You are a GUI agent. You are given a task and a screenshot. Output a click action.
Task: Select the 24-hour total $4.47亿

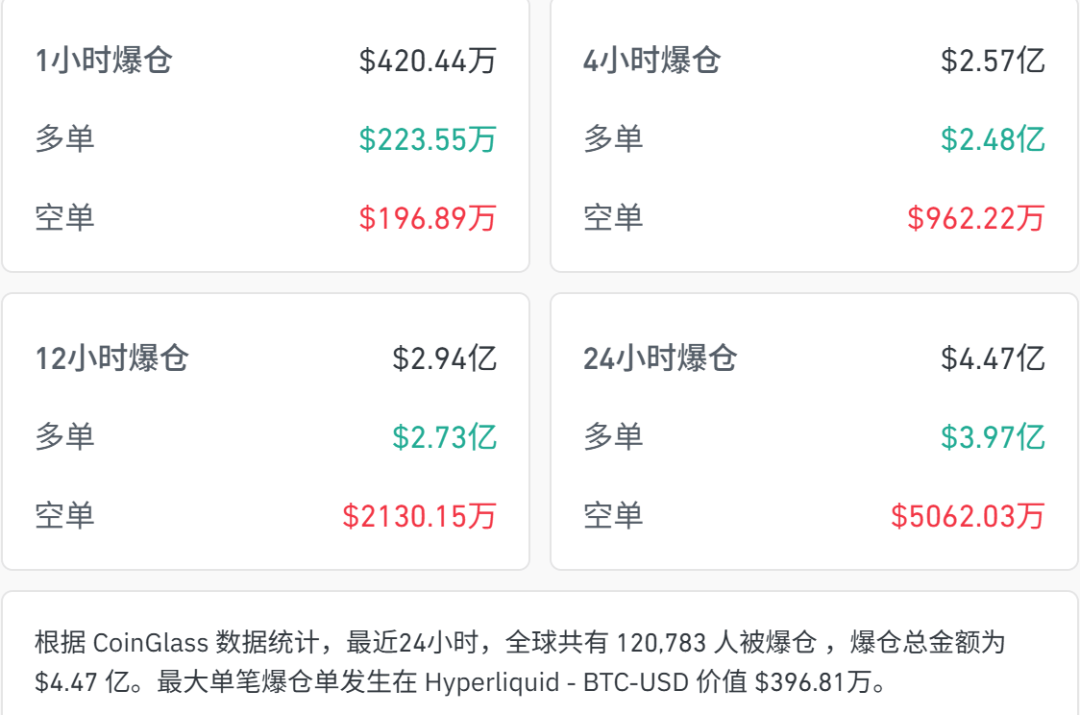pyautogui.click(x=992, y=358)
